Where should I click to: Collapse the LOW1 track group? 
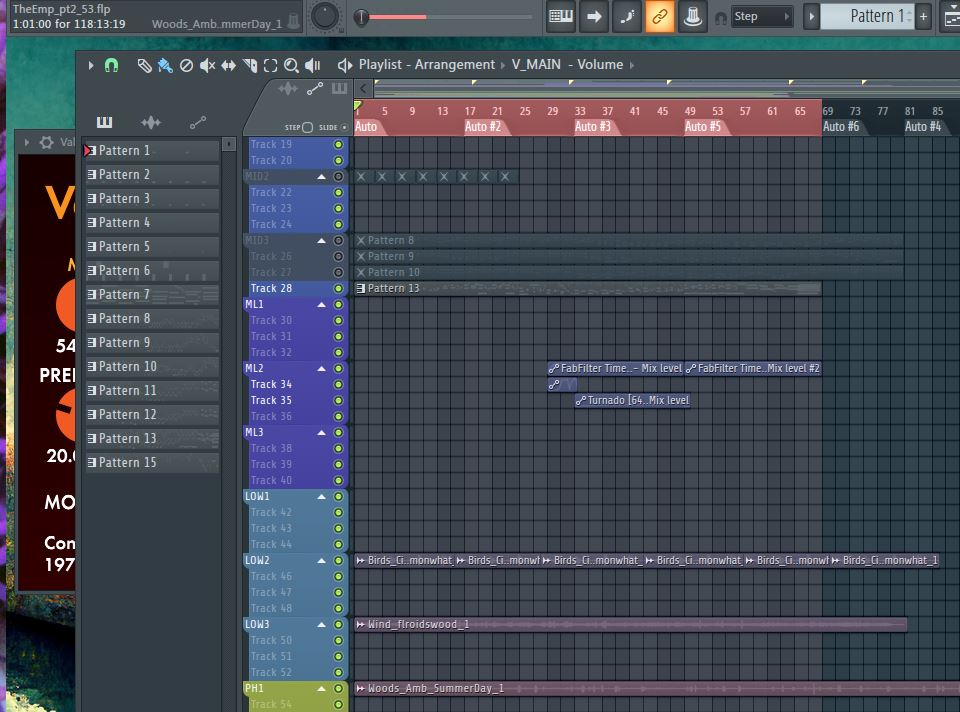coord(321,497)
